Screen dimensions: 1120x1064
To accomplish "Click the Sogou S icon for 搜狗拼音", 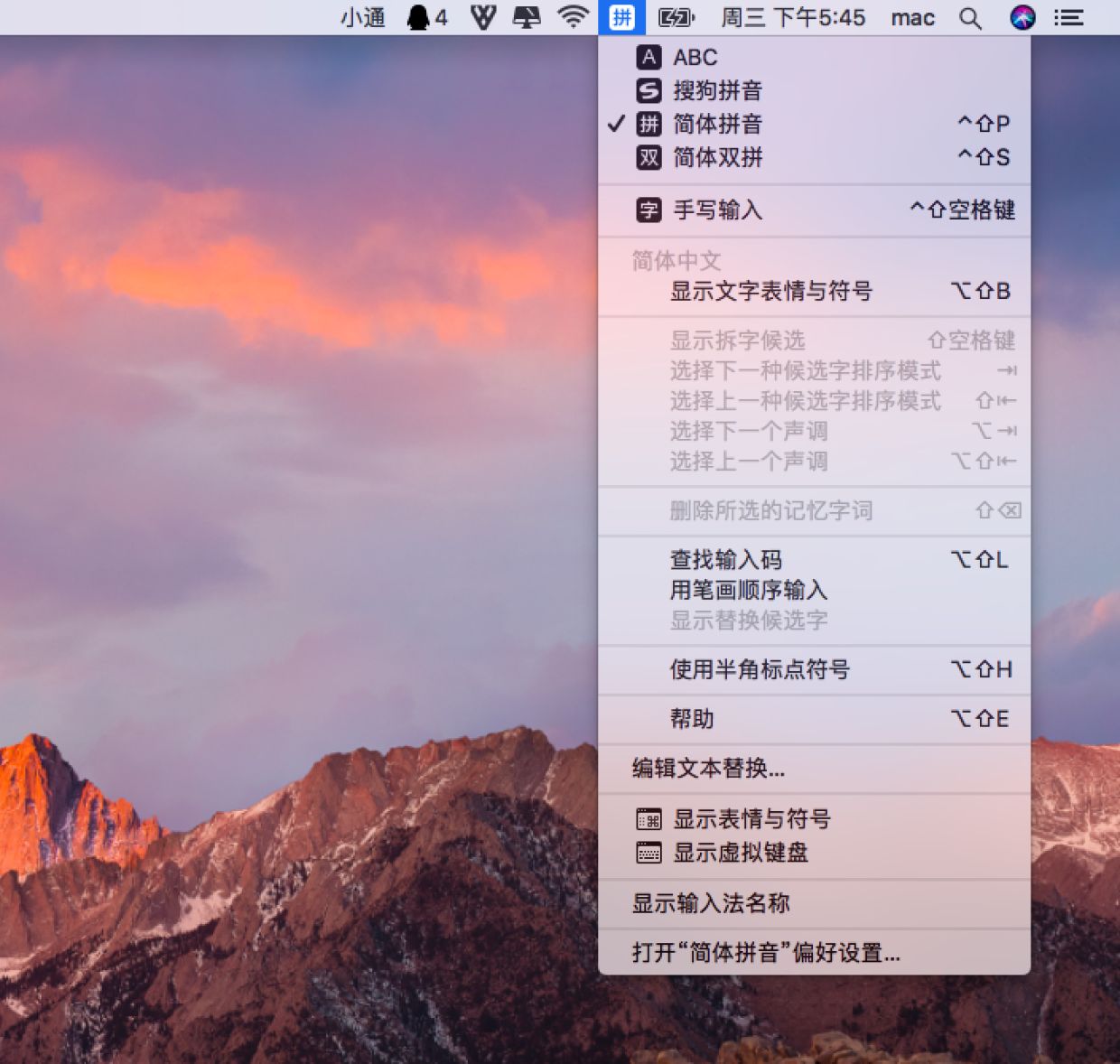I will [x=649, y=90].
